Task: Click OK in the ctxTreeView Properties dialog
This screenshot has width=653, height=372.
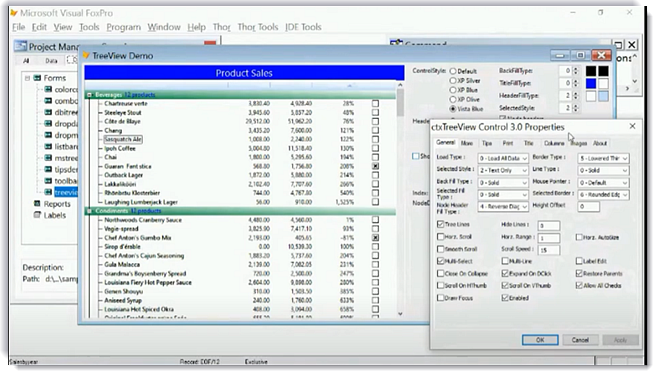Action: click(x=540, y=340)
